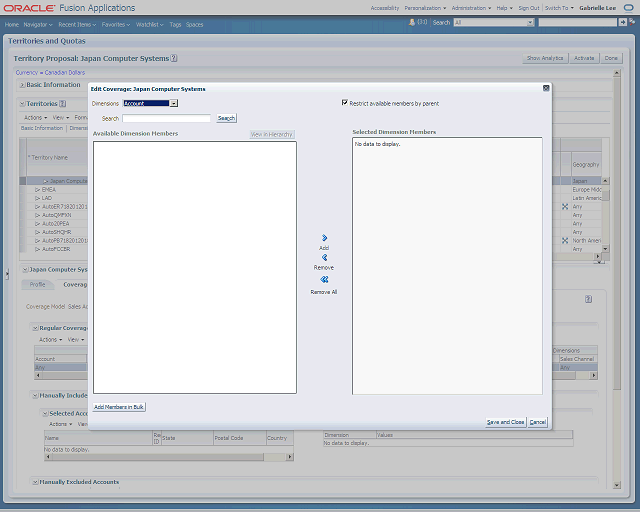Click dimension icon in AutoPB row
The image size is (640, 512).
[x=565, y=240]
